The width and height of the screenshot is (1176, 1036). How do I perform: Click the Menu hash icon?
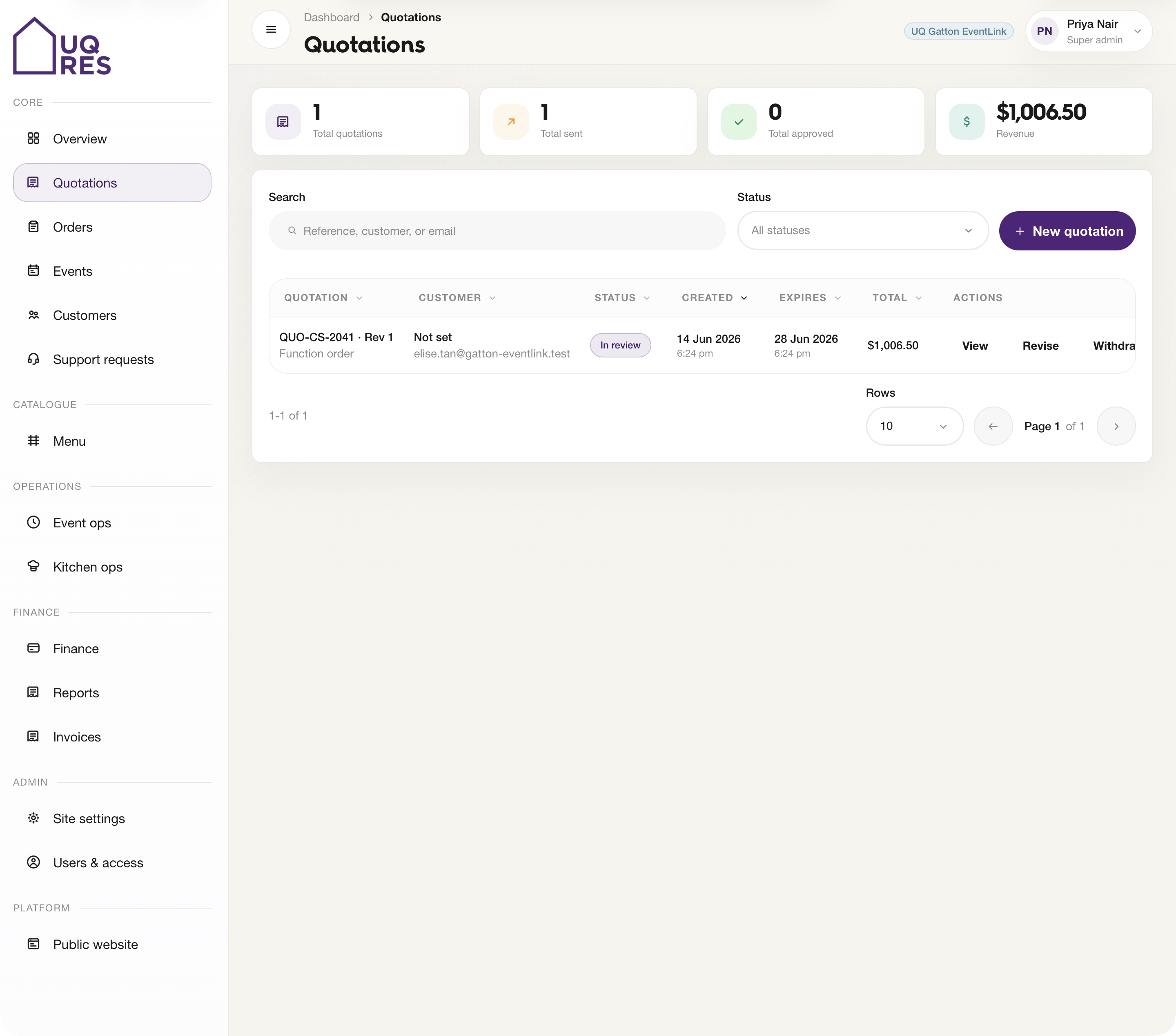click(33, 441)
